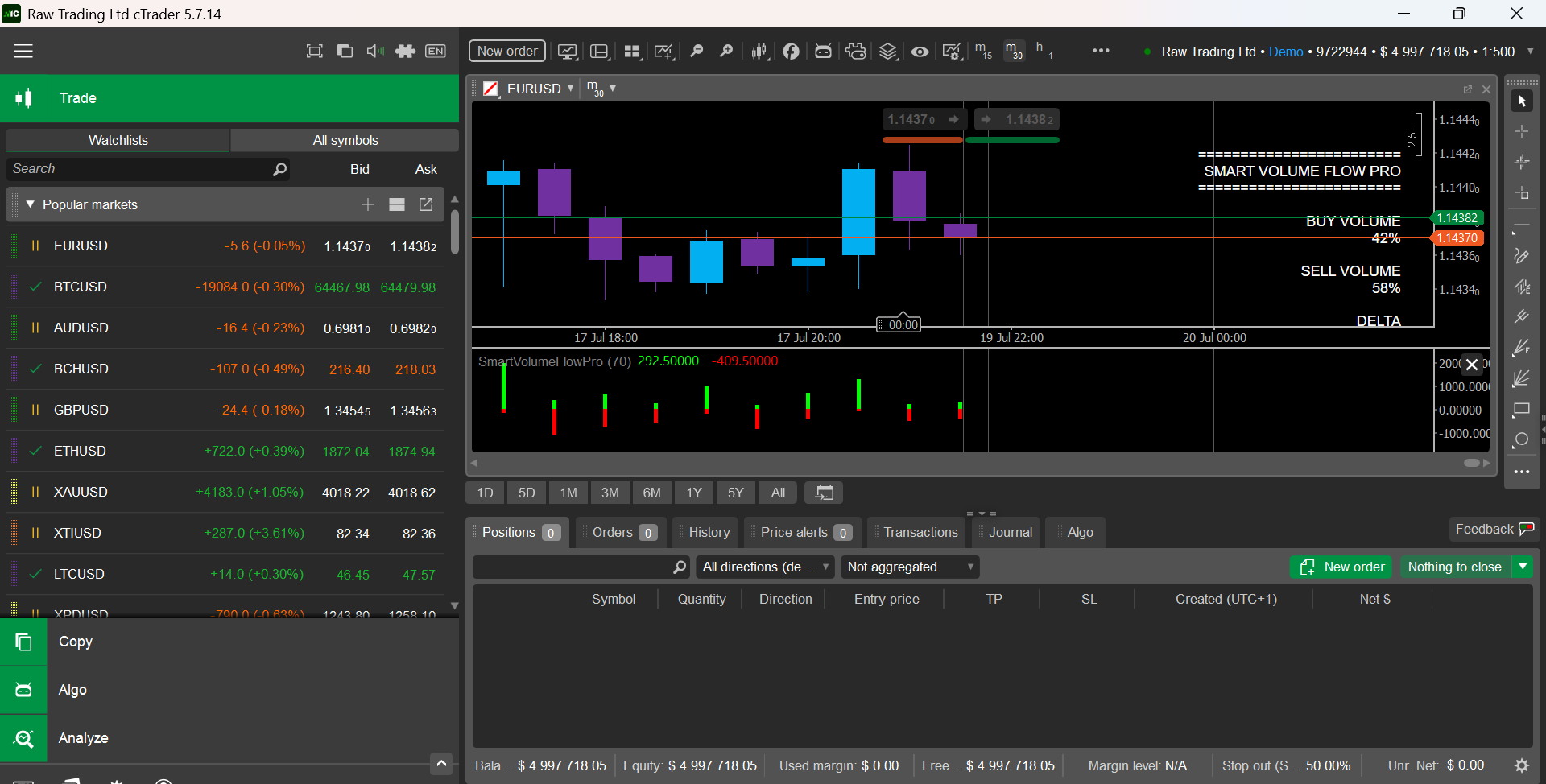1546x784 pixels.
Task: Open the Algo section in sidebar
Action: pos(229,690)
